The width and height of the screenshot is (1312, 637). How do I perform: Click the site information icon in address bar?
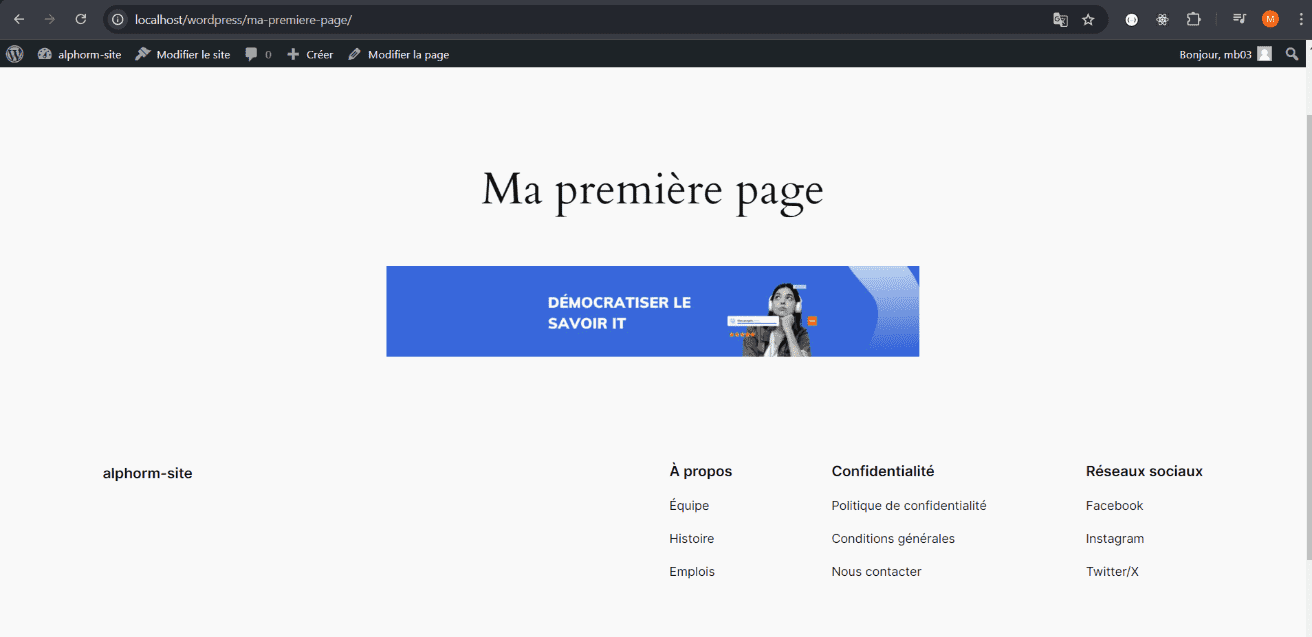click(x=118, y=19)
